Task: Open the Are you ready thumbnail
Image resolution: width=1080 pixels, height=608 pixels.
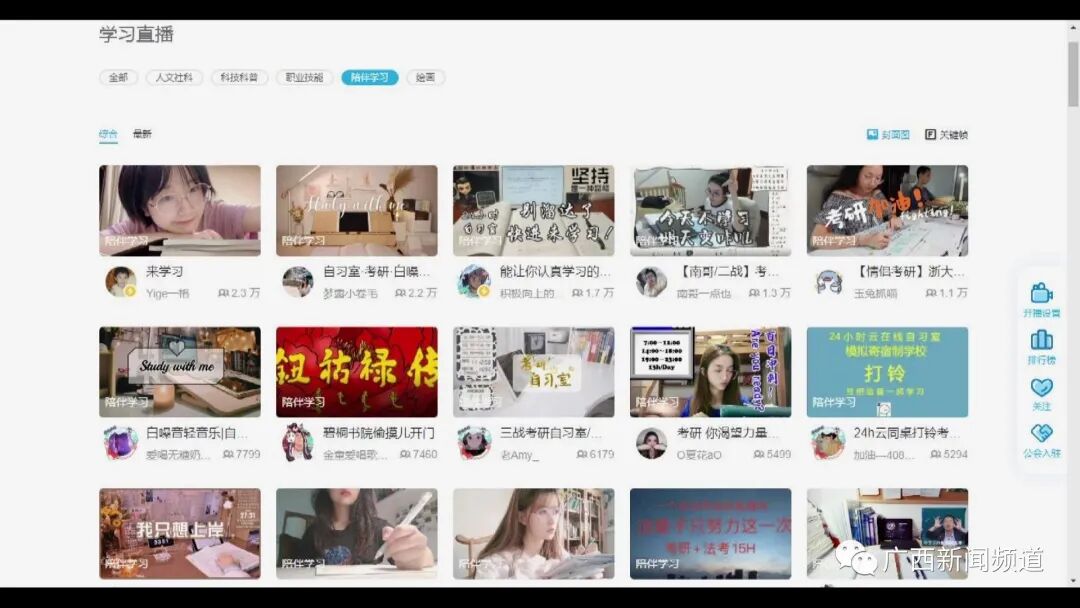Action: pyautogui.click(x=711, y=372)
